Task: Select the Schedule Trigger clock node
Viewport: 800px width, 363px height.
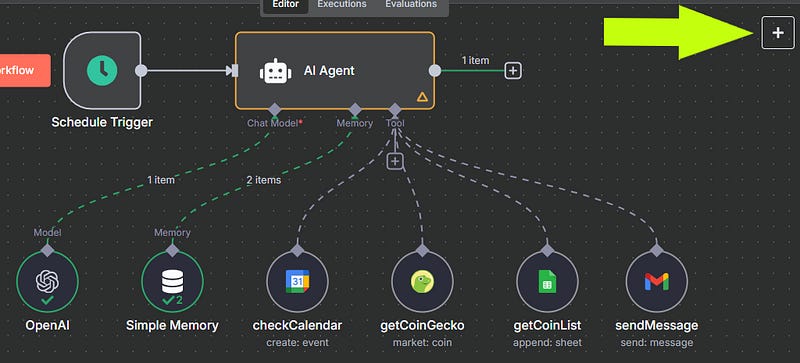Action: (102, 70)
